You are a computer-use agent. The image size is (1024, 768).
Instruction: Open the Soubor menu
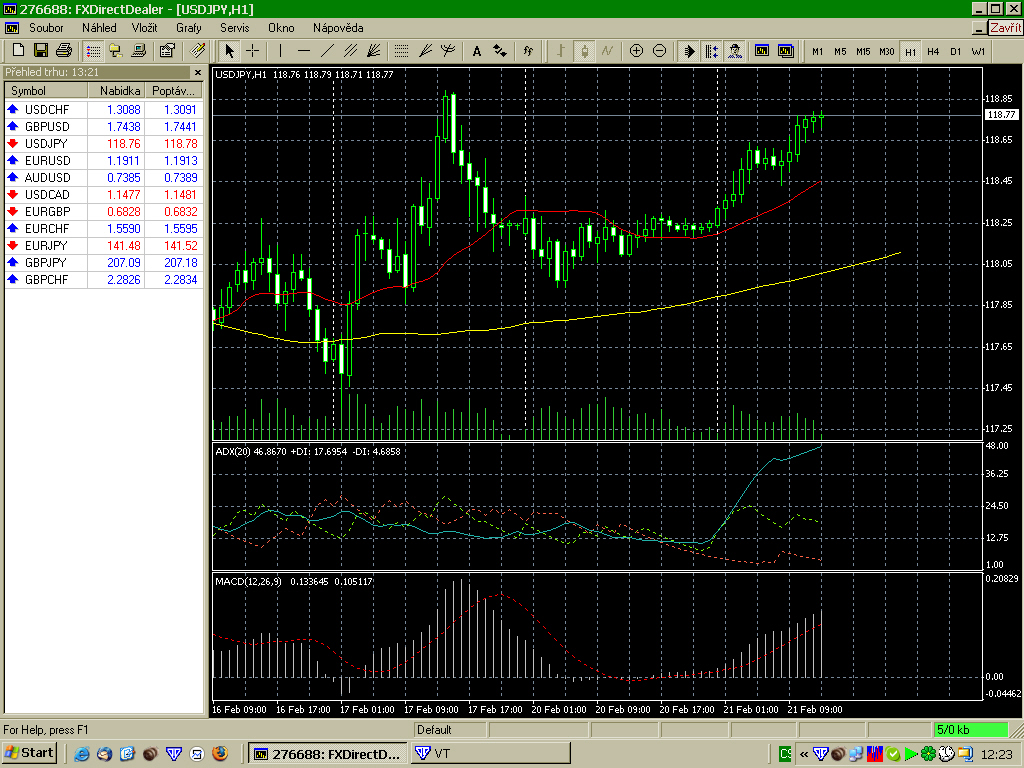point(46,27)
